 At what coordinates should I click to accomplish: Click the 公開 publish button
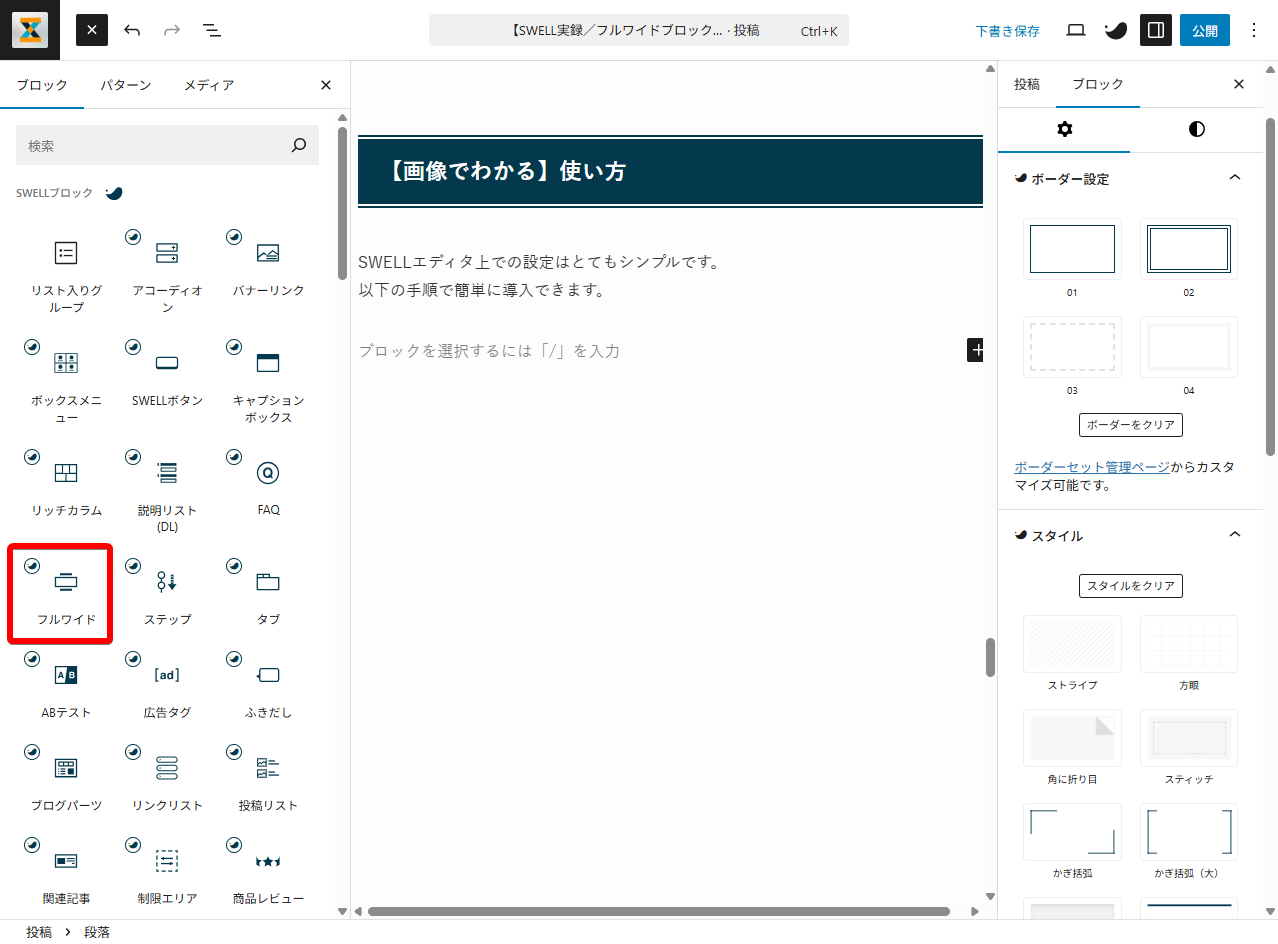1204,30
